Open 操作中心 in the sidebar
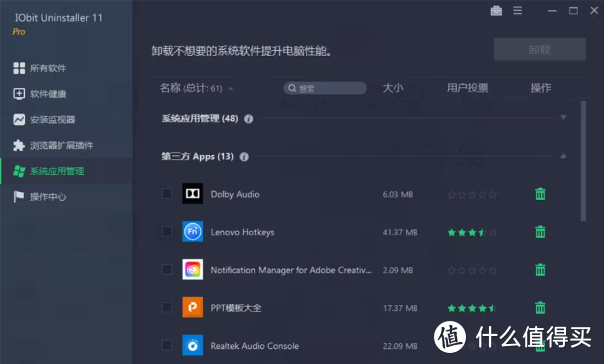Viewport: 604px width, 364px height. point(40,197)
